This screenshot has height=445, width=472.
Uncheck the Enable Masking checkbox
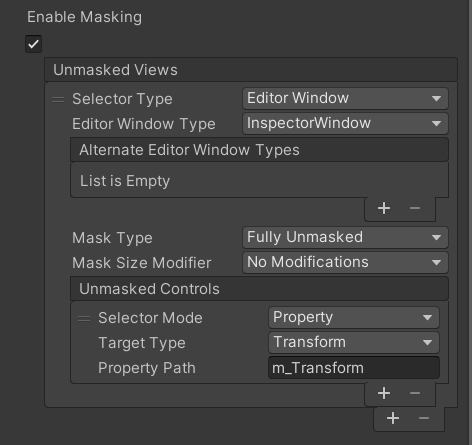[33, 44]
